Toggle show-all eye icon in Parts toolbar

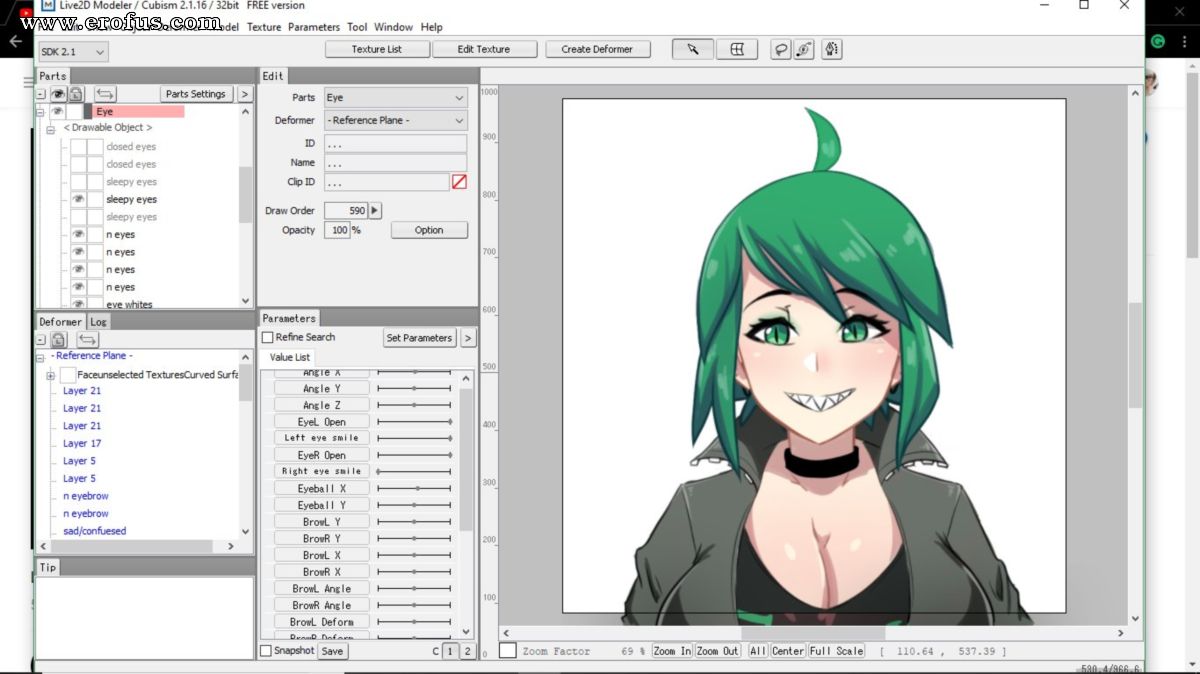(58, 94)
